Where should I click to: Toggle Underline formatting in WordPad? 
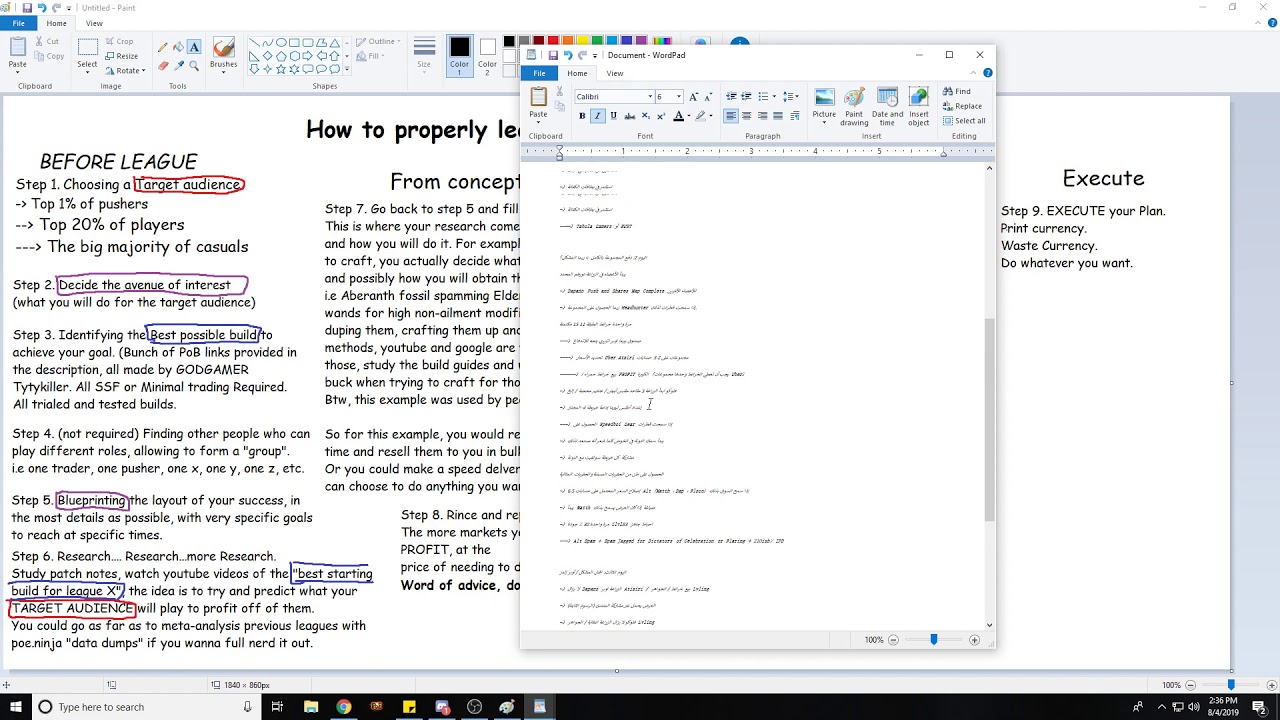click(613, 116)
